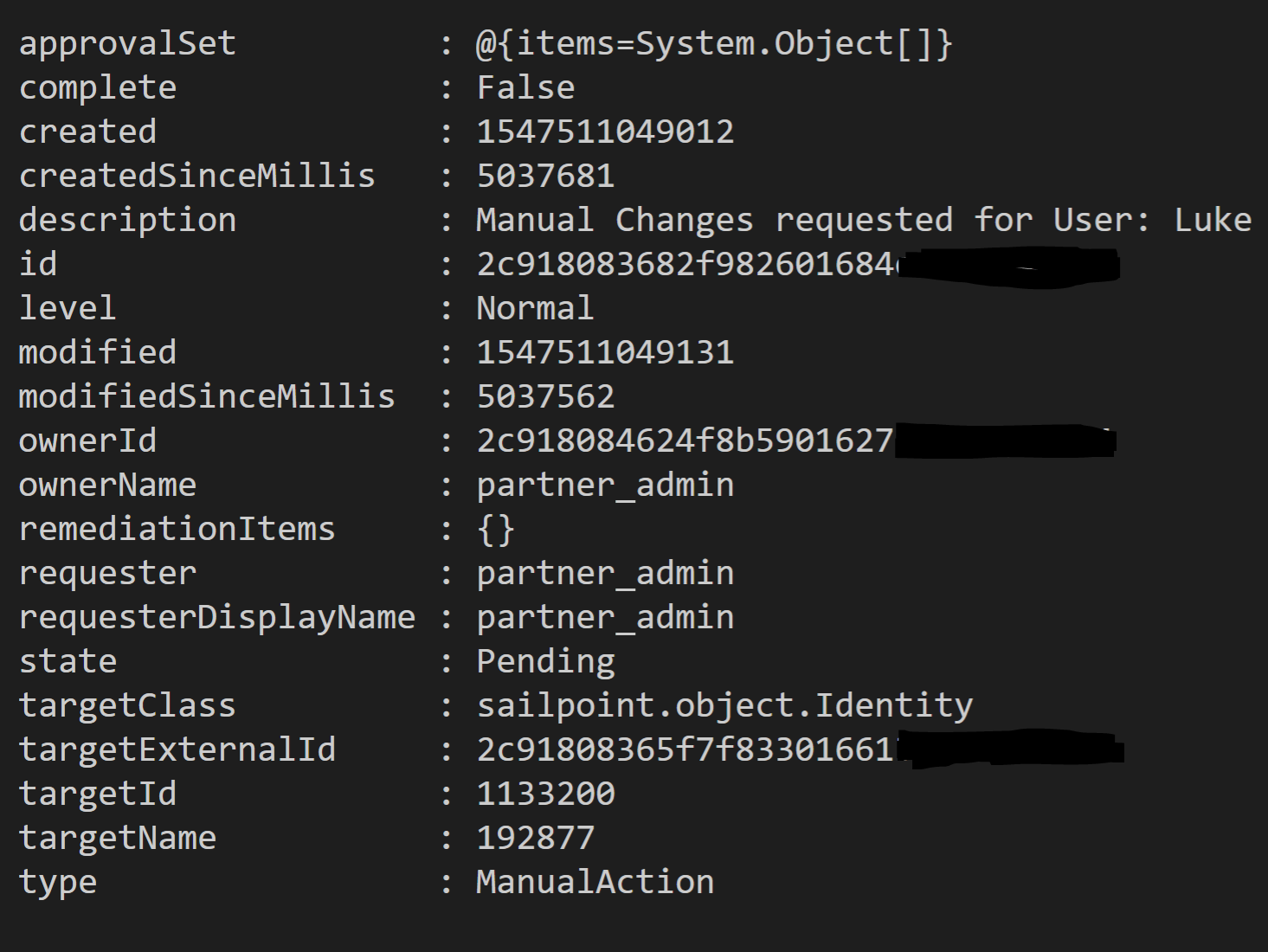The image size is (1268, 952).
Task: Click the False value for complete
Action: (525, 87)
